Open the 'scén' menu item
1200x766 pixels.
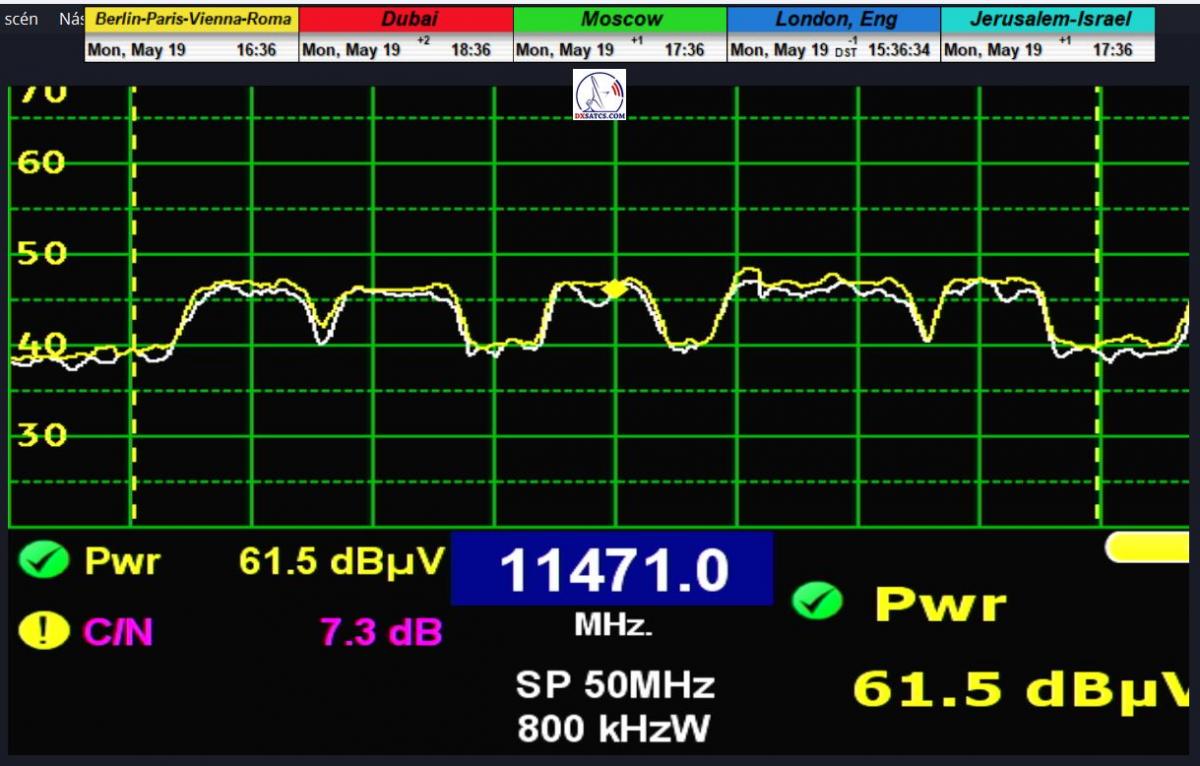coord(21,19)
